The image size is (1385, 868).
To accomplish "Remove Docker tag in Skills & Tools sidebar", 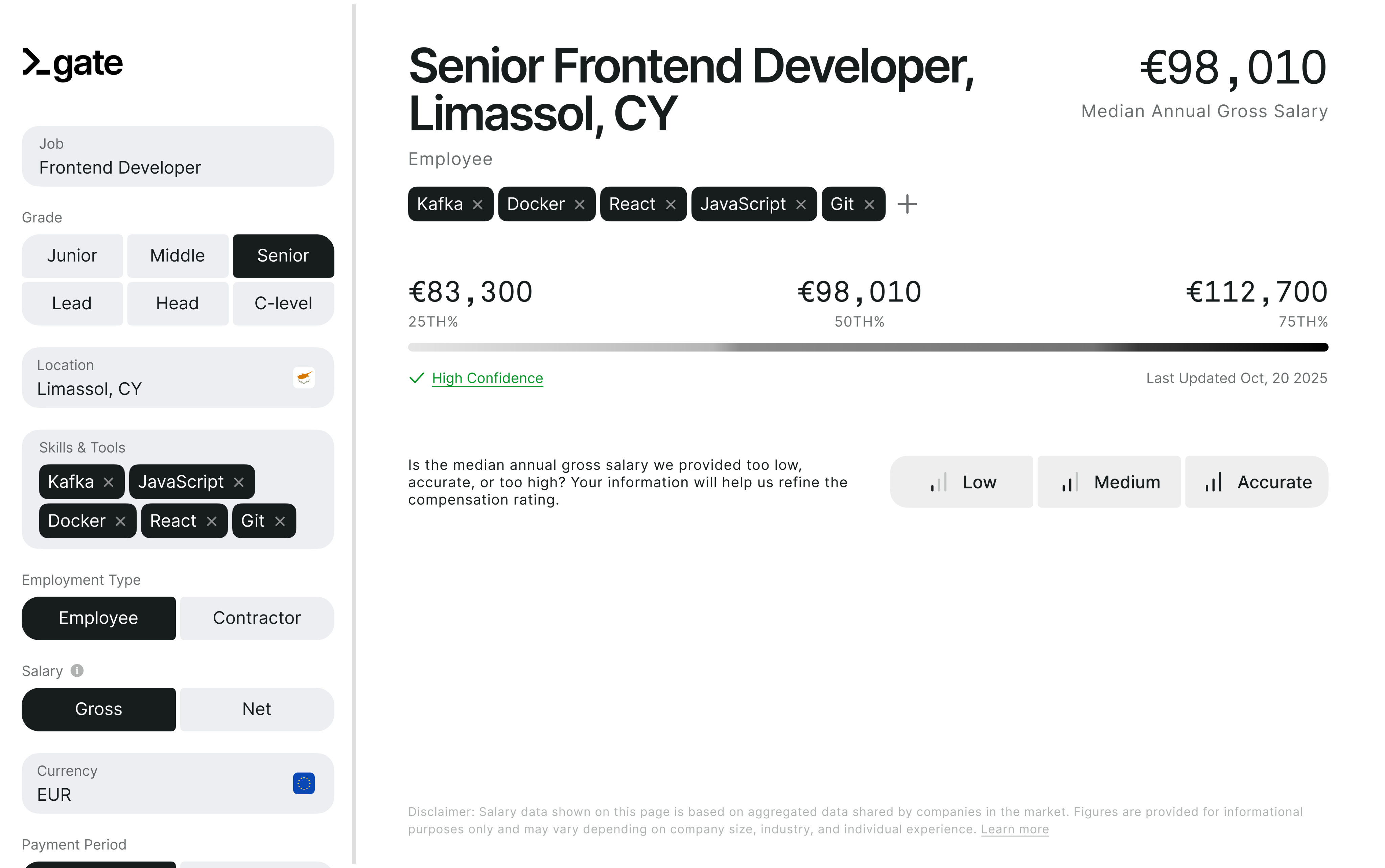I will point(121,521).
